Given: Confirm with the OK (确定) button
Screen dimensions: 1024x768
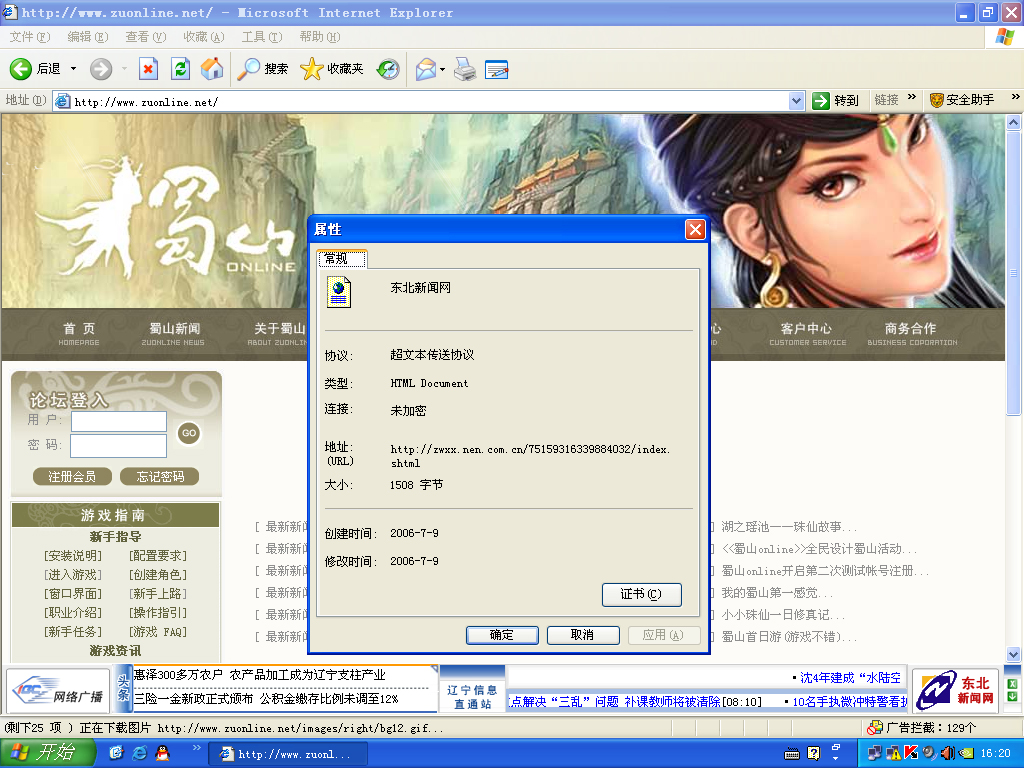Looking at the screenshot, I should point(502,635).
